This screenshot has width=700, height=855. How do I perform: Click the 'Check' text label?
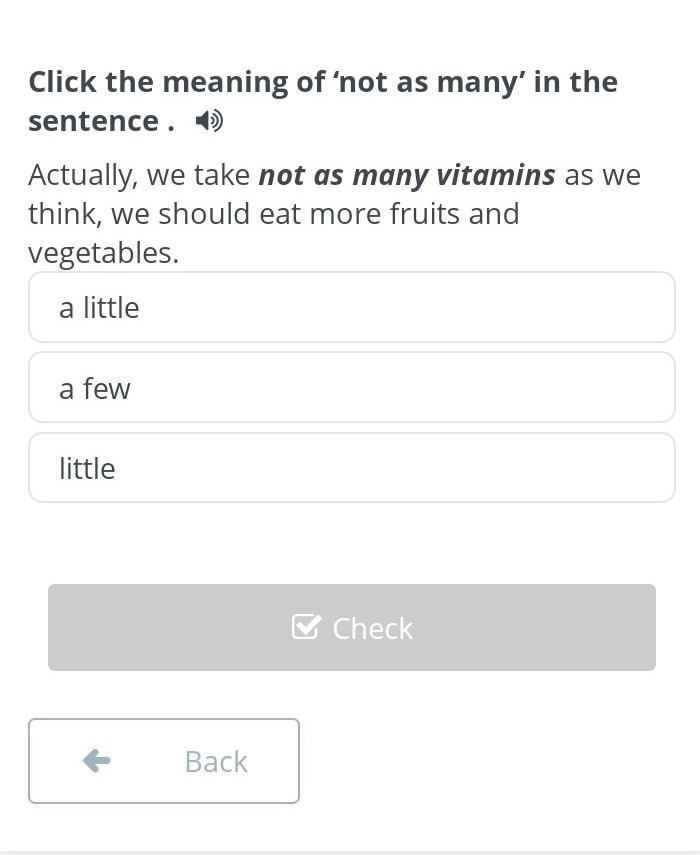click(372, 628)
